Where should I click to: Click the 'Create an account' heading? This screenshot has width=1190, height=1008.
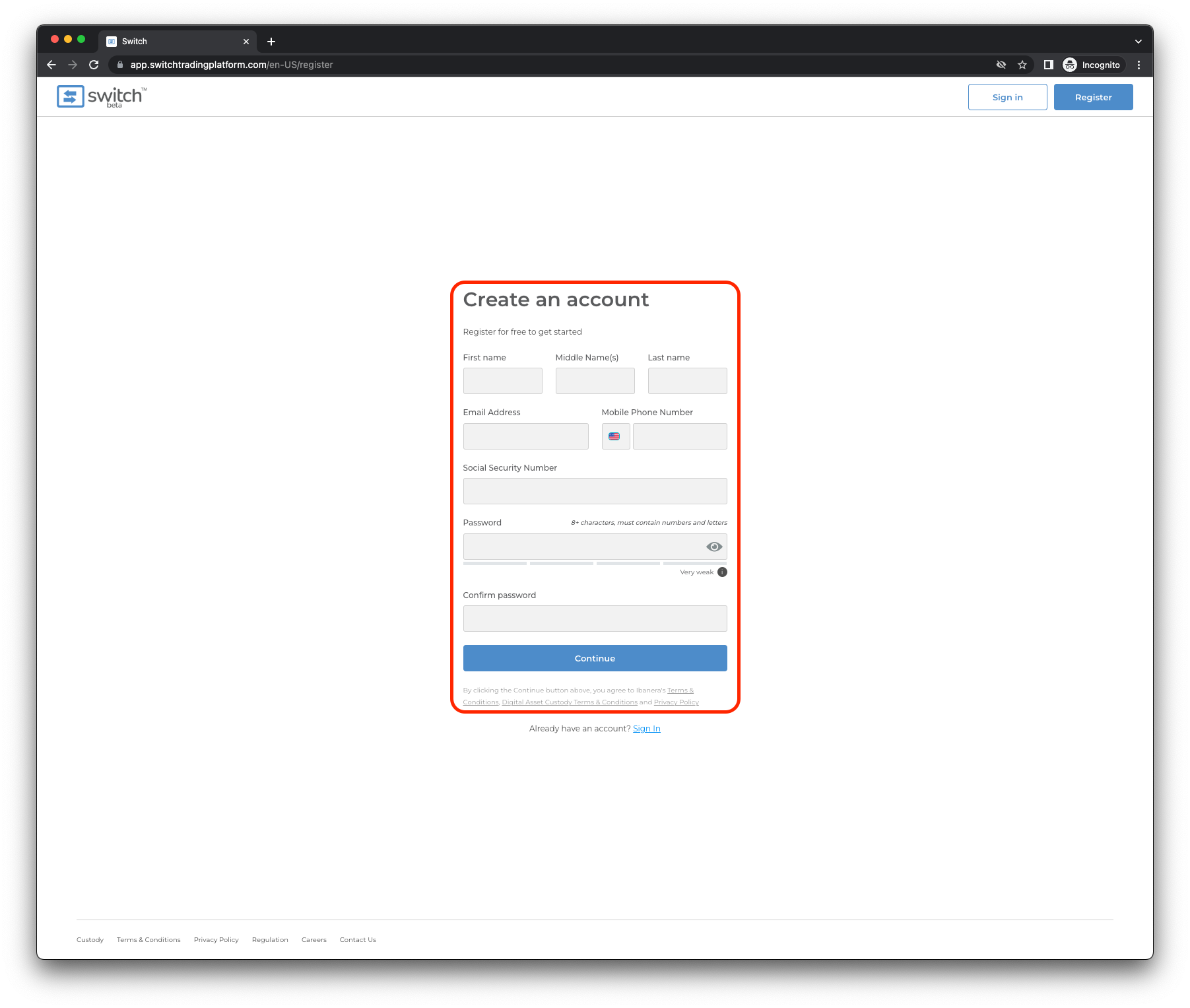coord(556,300)
